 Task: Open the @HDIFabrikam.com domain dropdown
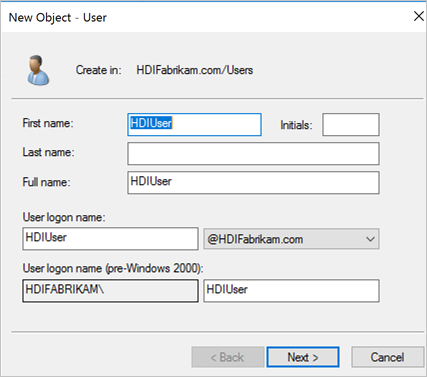(x=291, y=239)
